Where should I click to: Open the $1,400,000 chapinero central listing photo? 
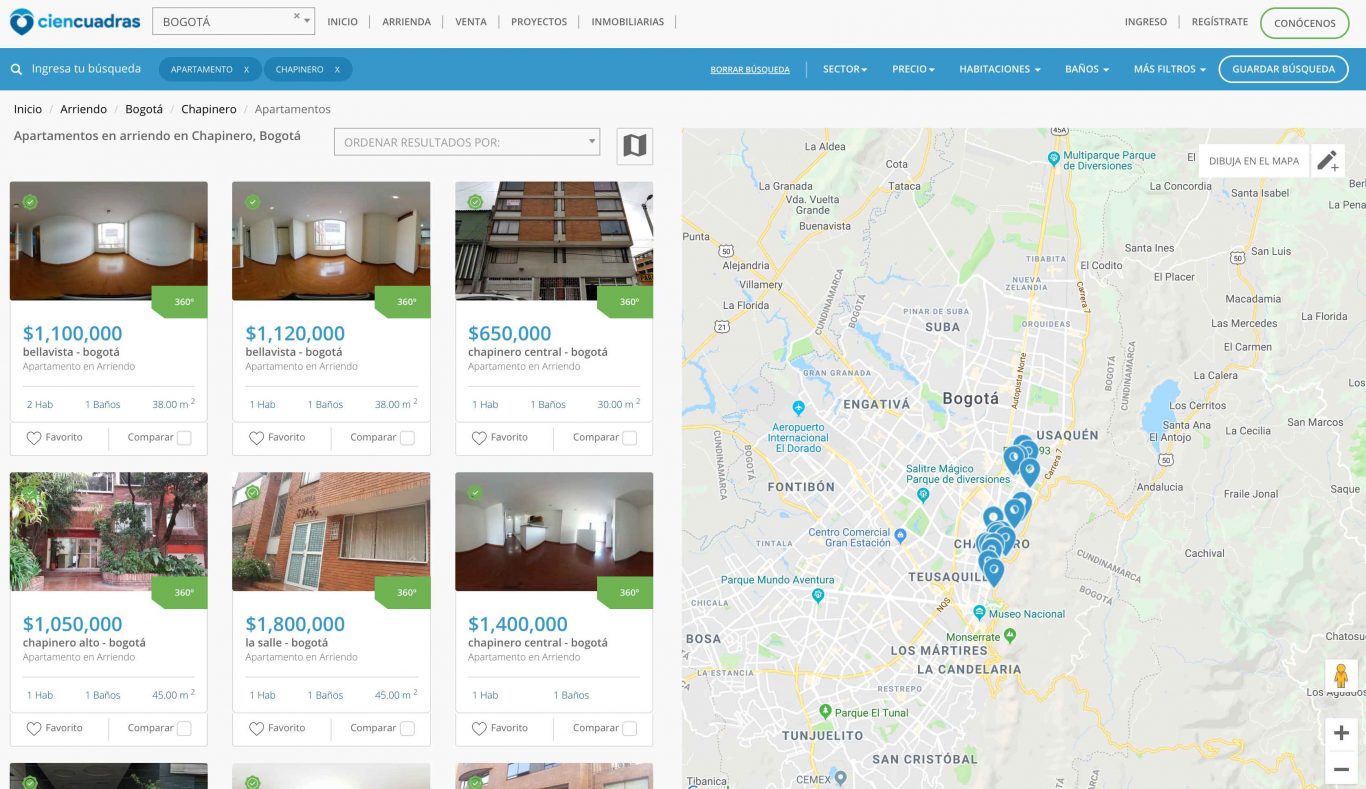553,531
